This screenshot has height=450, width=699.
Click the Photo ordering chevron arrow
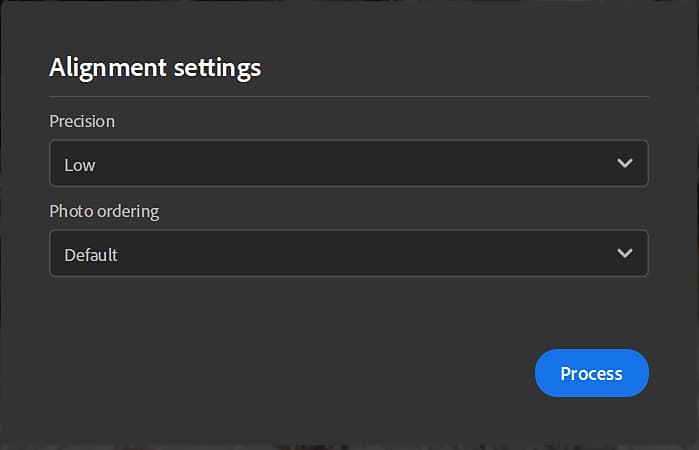pyautogui.click(x=625, y=253)
